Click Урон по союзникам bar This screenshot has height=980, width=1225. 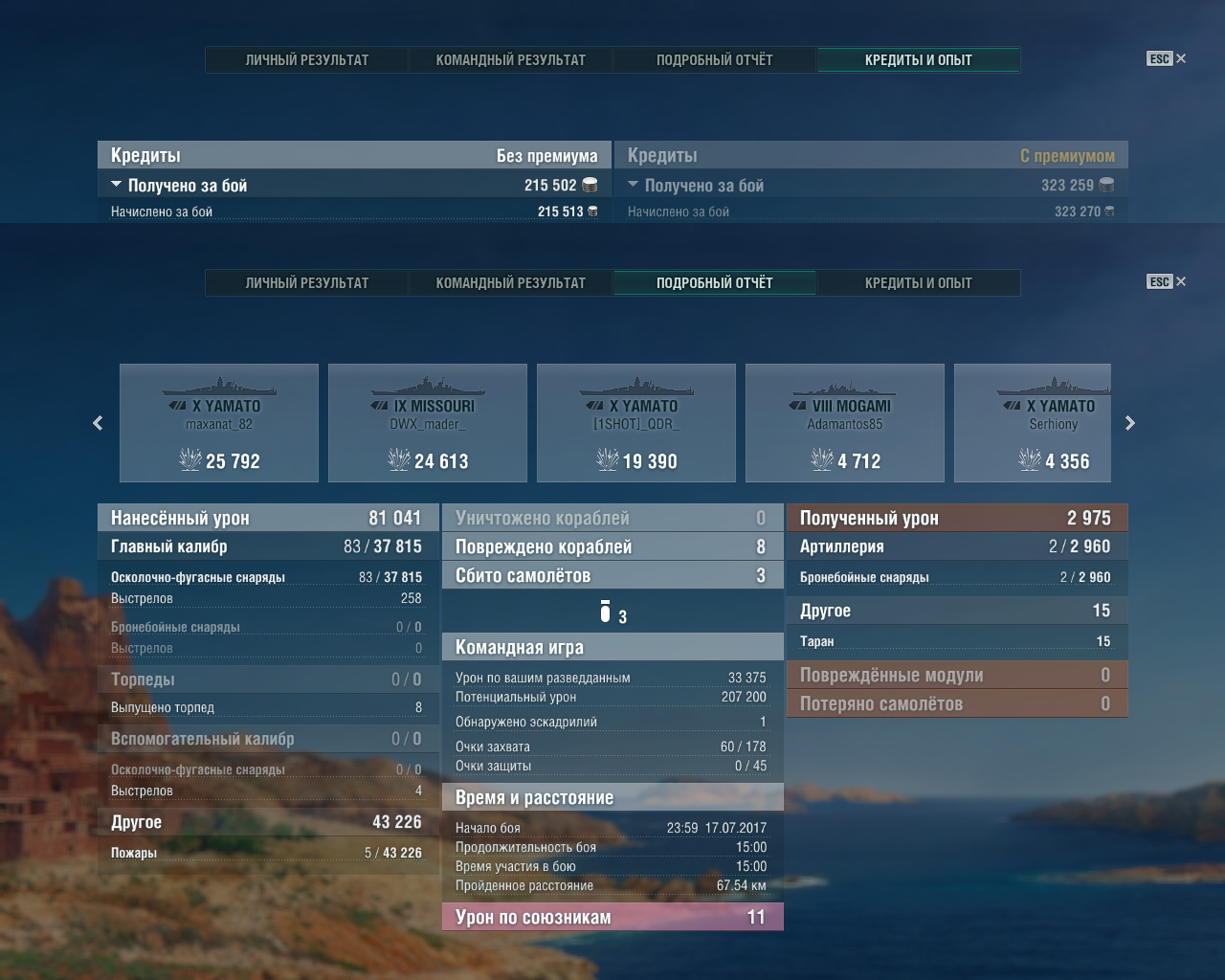pyautogui.click(x=612, y=917)
